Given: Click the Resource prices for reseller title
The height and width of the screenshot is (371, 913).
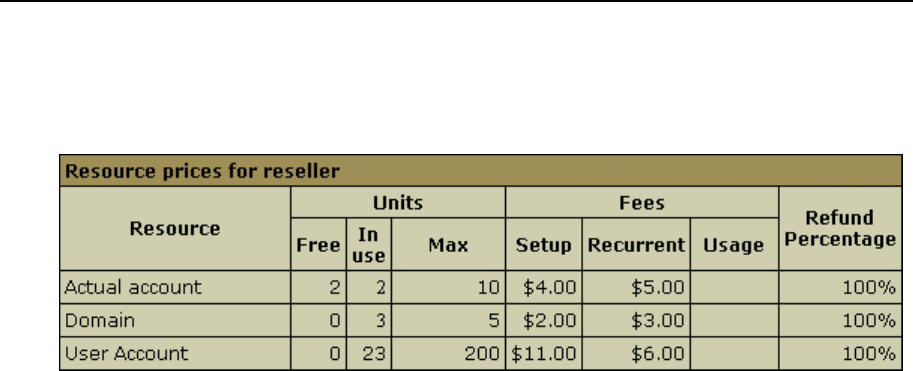Looking at the screenshot, I should coord(202,171).
